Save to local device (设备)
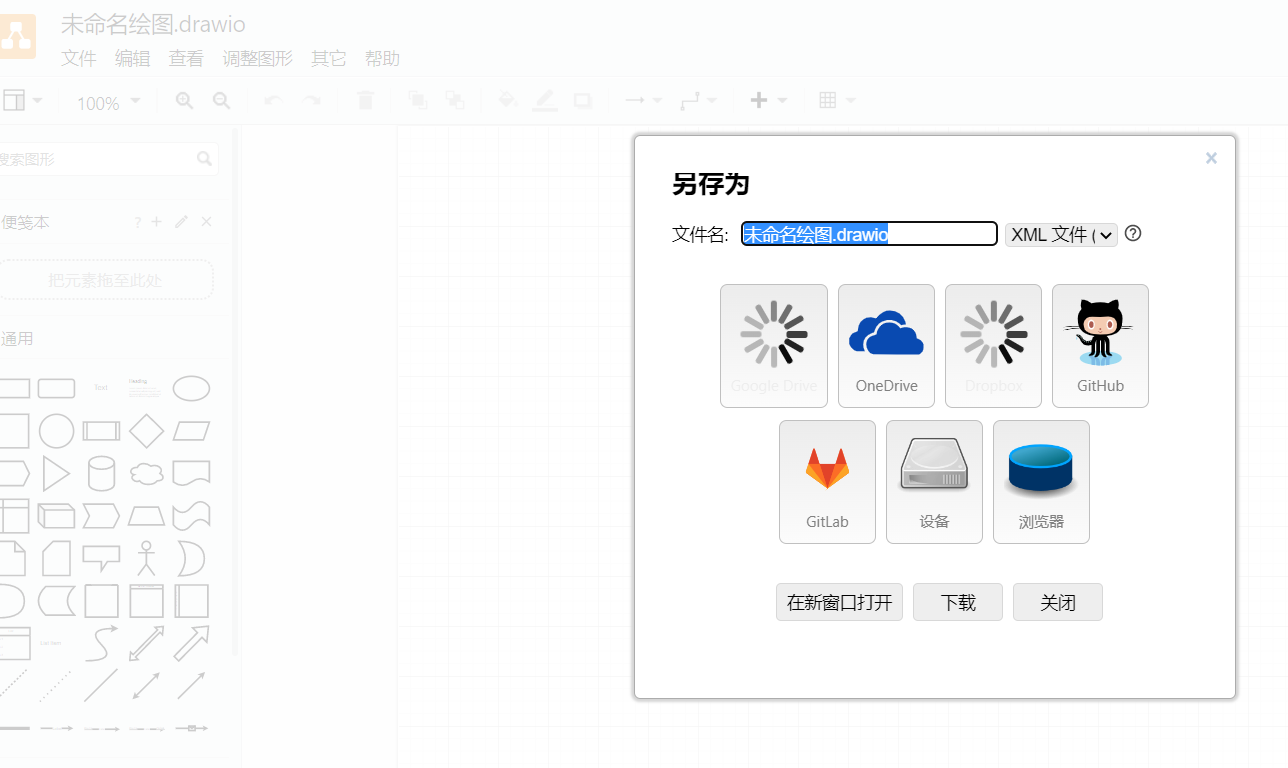1288x768 pixels. click(934, 482)
